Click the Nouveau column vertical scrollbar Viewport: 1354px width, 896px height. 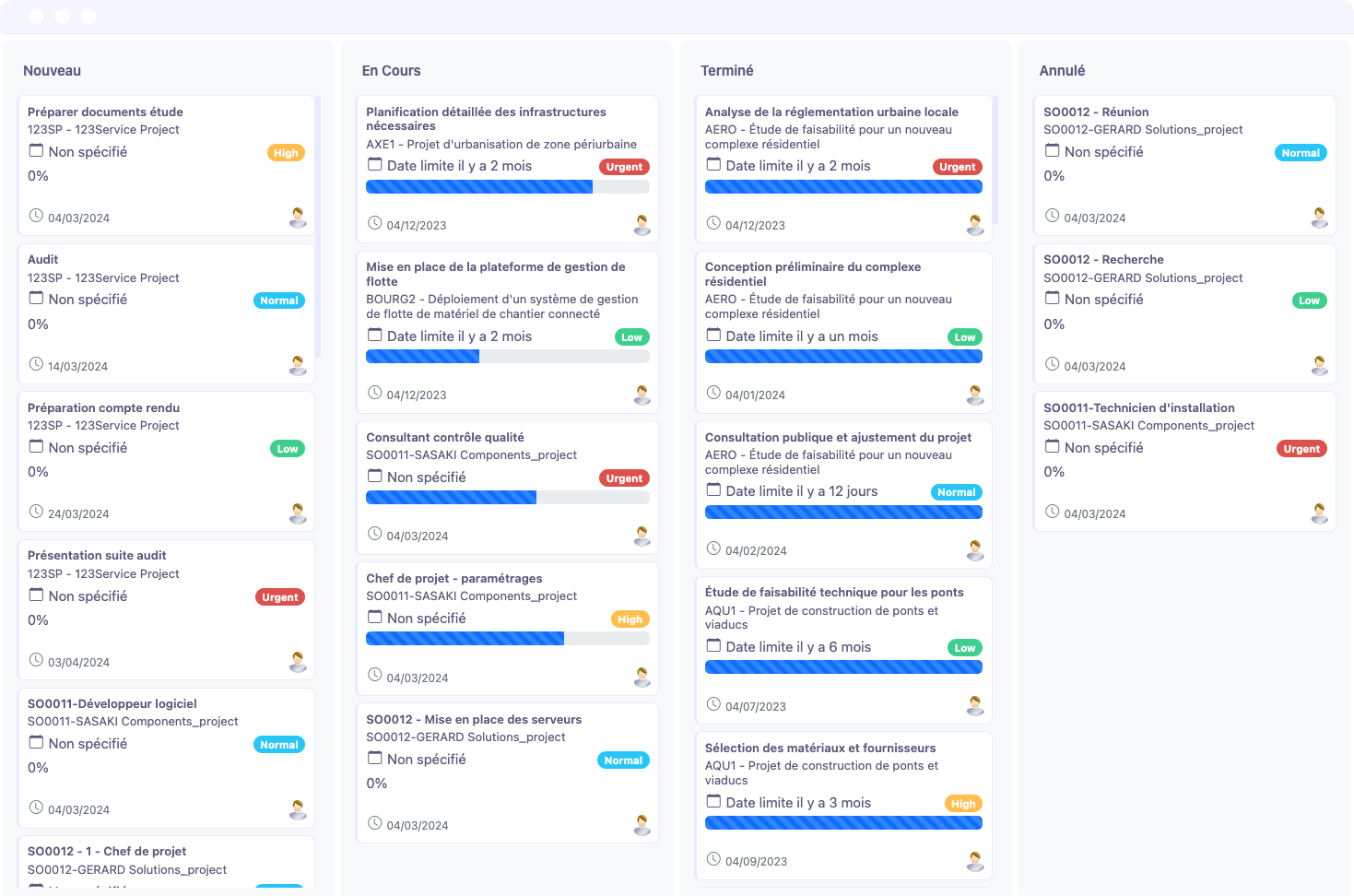[318, 226]
